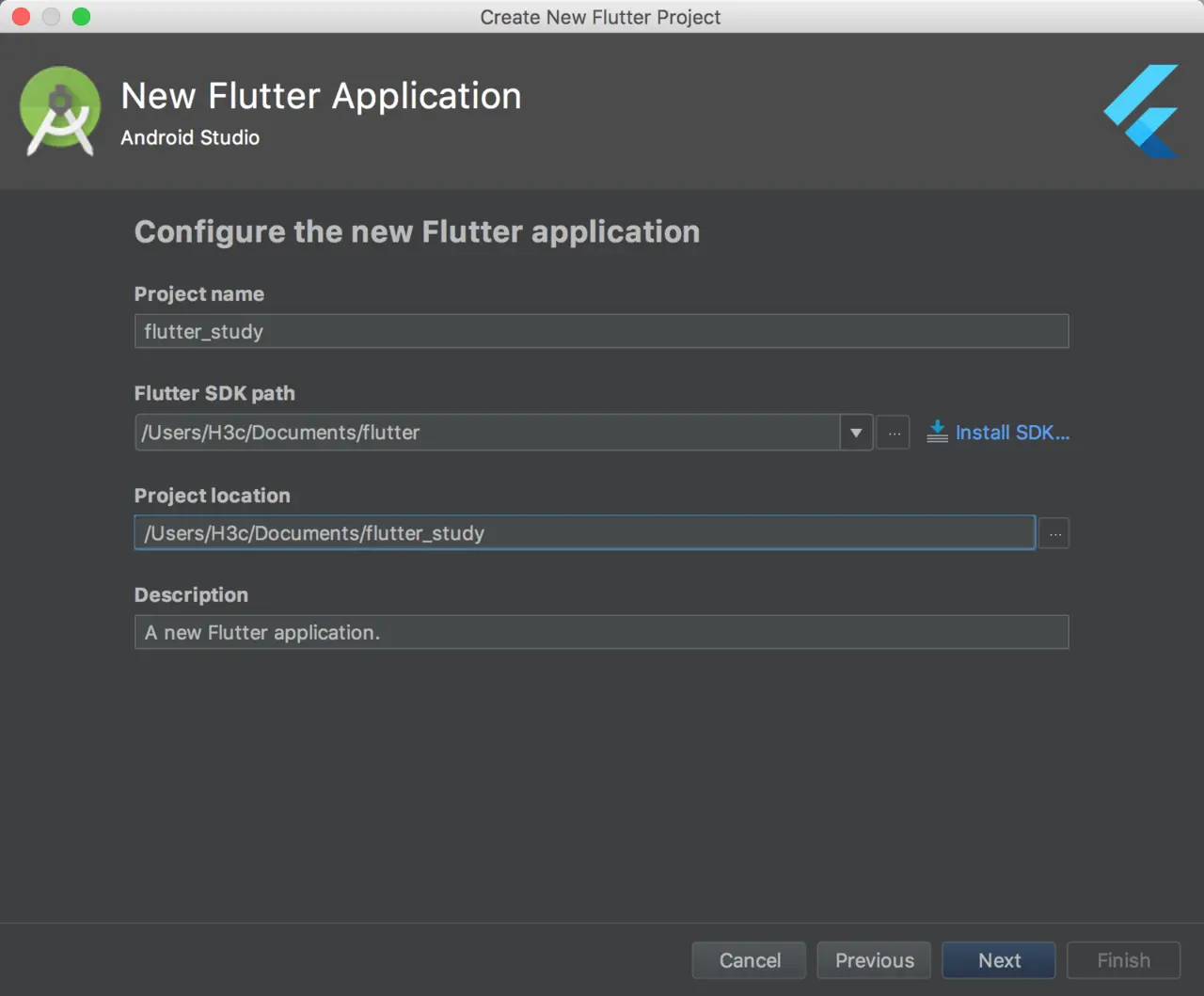Cancel the new Flutter project wizard

click(750, 960)
